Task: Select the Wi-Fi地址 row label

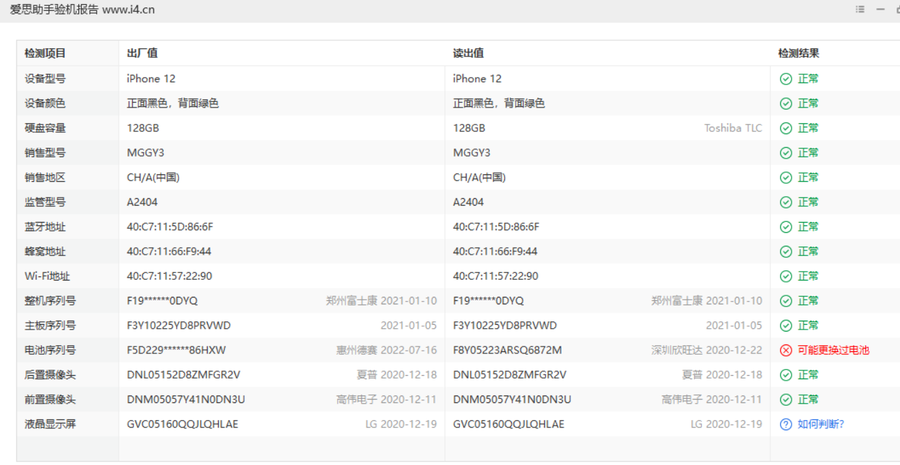Action: pos(47,276)
